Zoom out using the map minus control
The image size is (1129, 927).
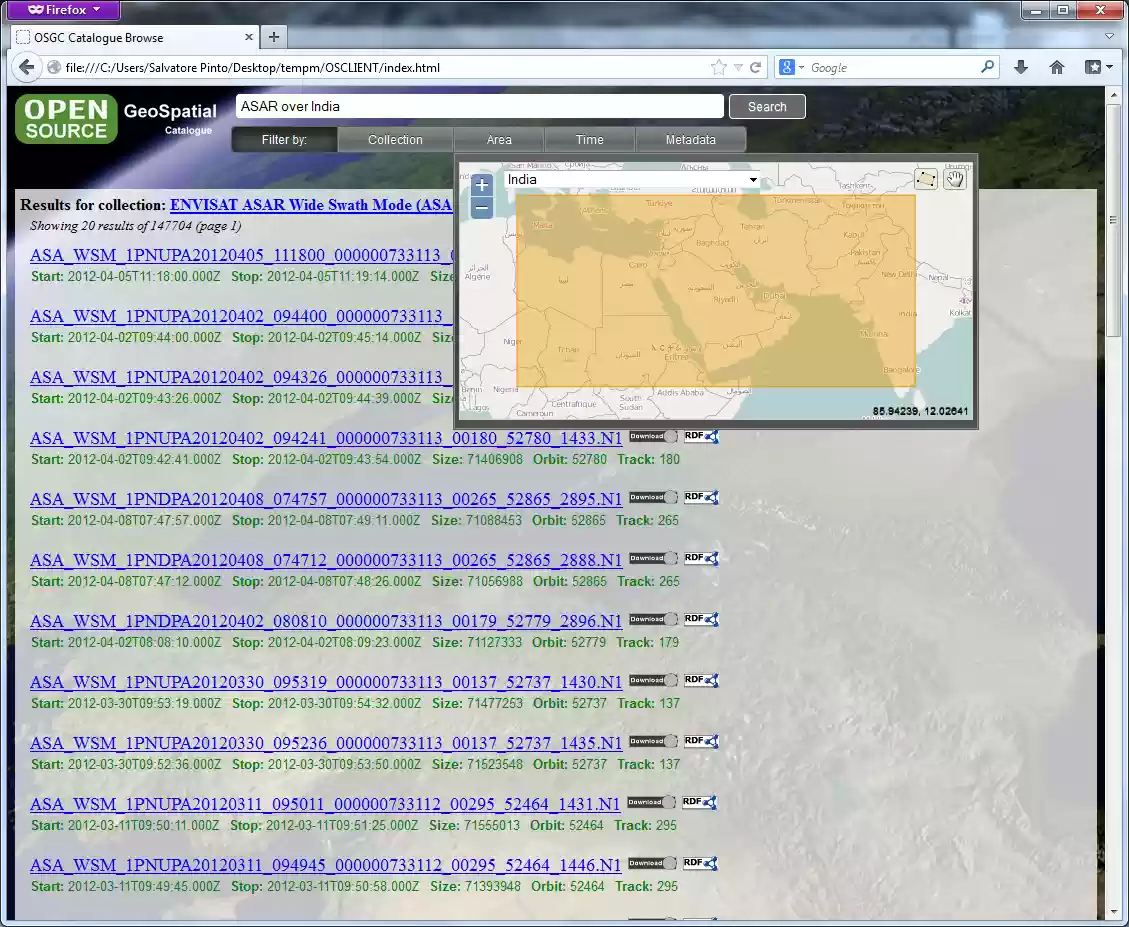point(481,207)
